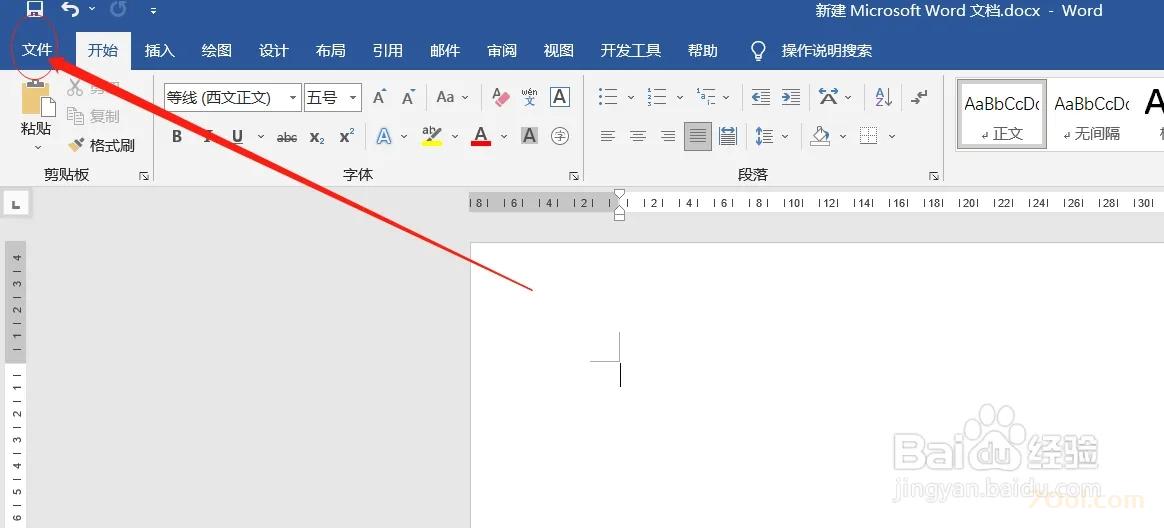Toggle show paragraph marks

point(920,97)
